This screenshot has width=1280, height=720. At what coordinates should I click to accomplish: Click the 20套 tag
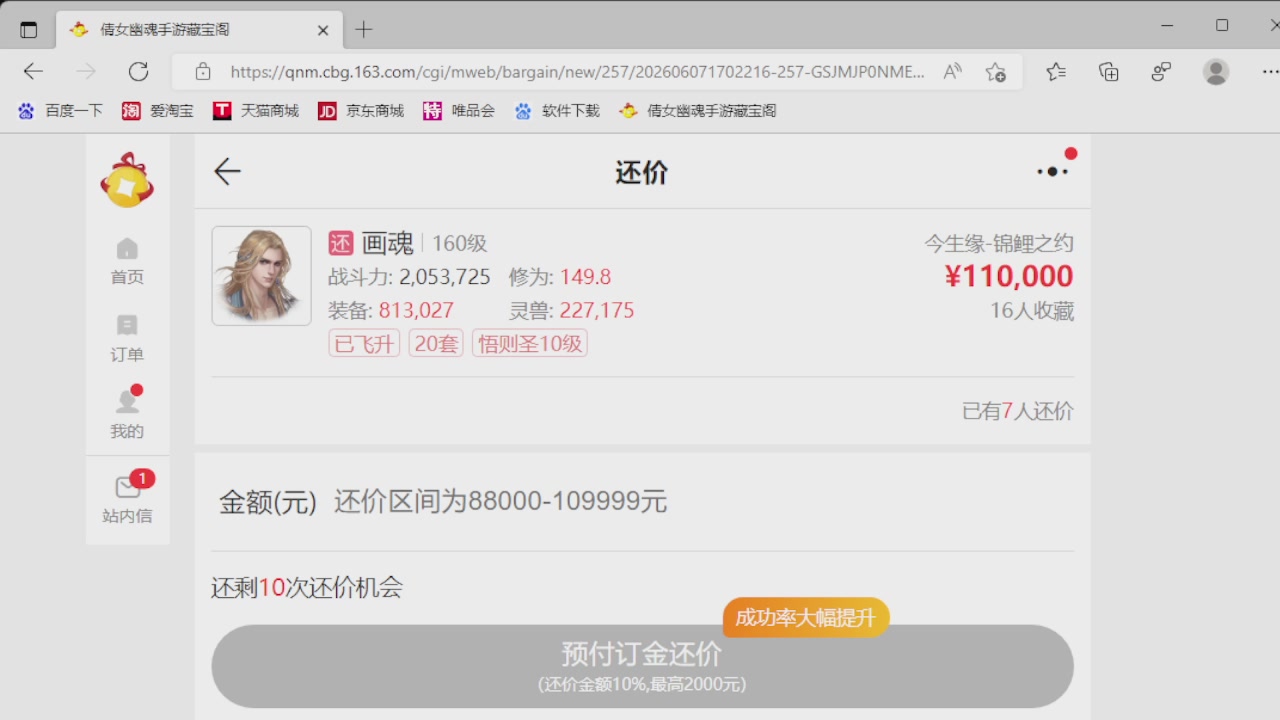coord(436,344)
